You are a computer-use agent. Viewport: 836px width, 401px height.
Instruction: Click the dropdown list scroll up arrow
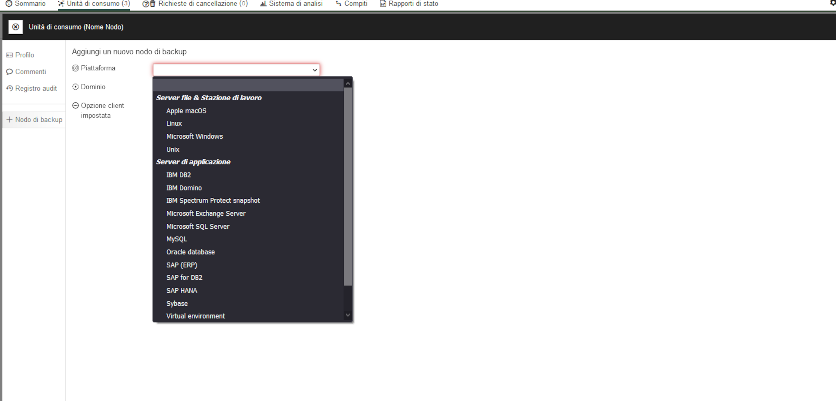click(x=348, y=83)
